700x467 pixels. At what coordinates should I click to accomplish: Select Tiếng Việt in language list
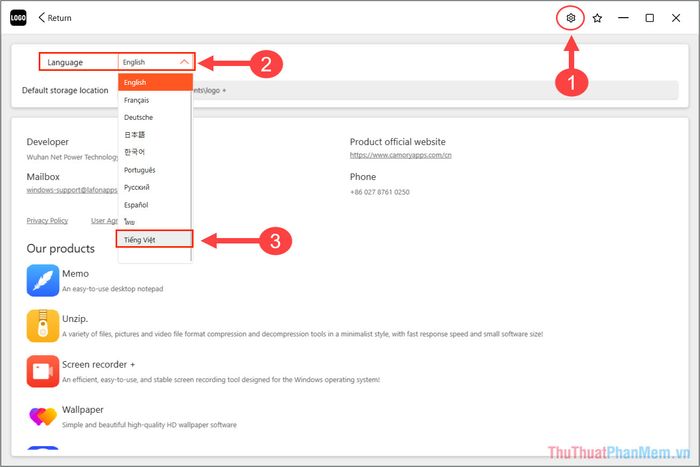pos(154,239)
